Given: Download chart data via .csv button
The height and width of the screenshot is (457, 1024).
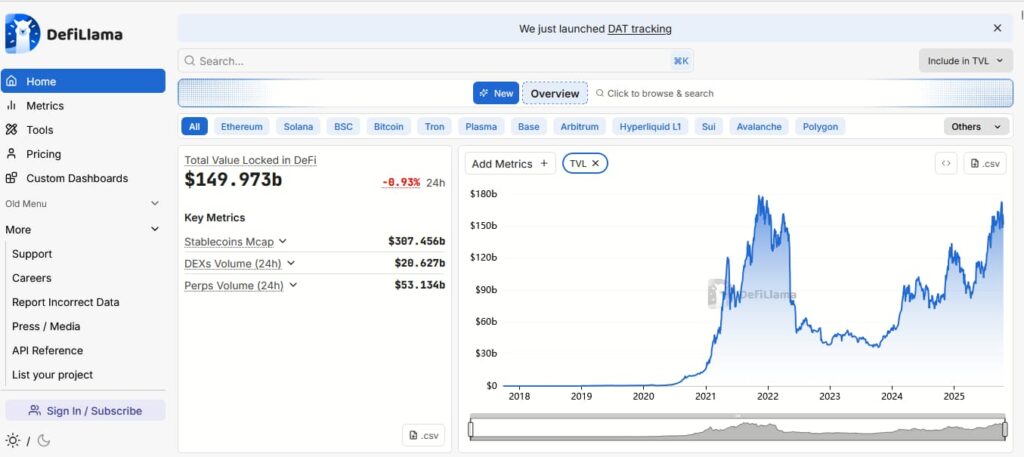Looking at the screenshot, I should 984,163.
